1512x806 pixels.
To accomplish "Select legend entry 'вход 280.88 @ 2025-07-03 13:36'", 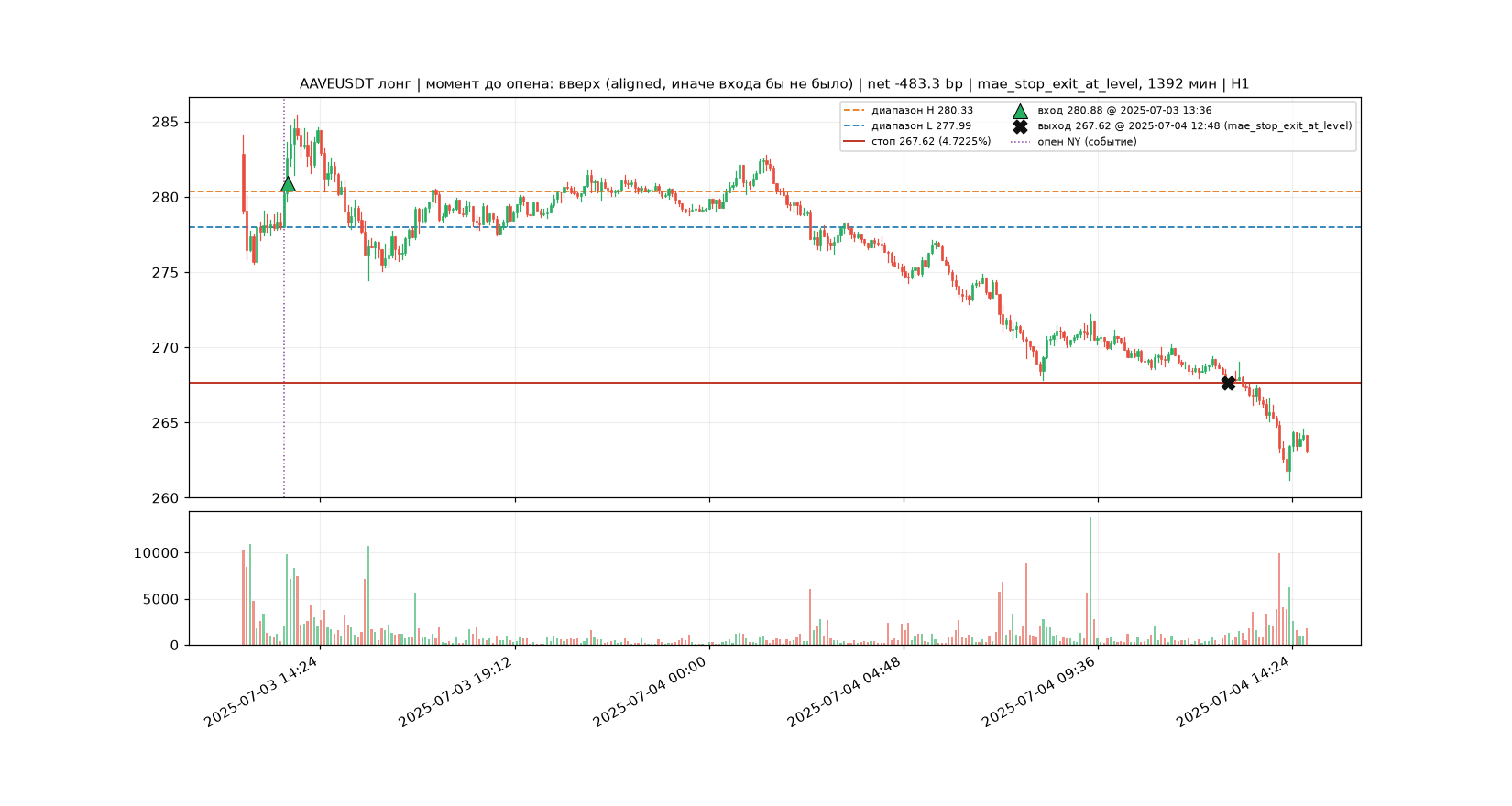I will [x=1124, y=111].
